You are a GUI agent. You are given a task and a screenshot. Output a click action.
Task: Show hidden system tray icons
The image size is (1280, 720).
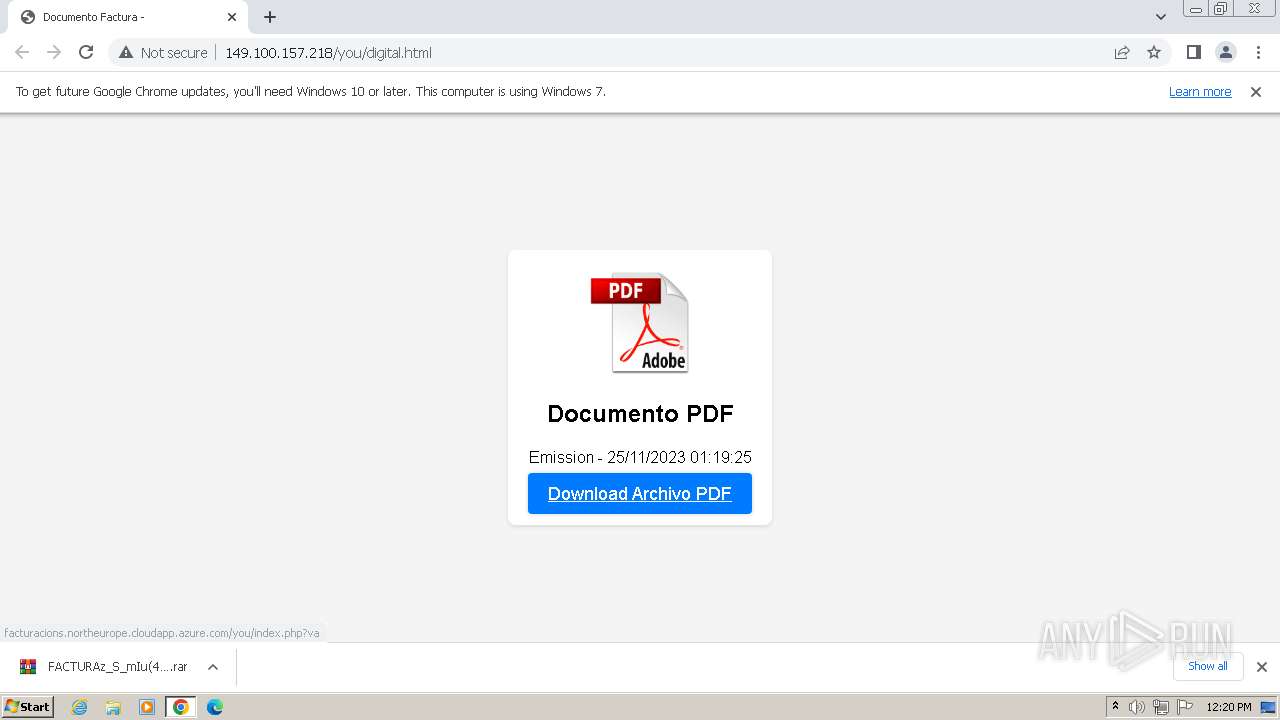point(1115,707)
